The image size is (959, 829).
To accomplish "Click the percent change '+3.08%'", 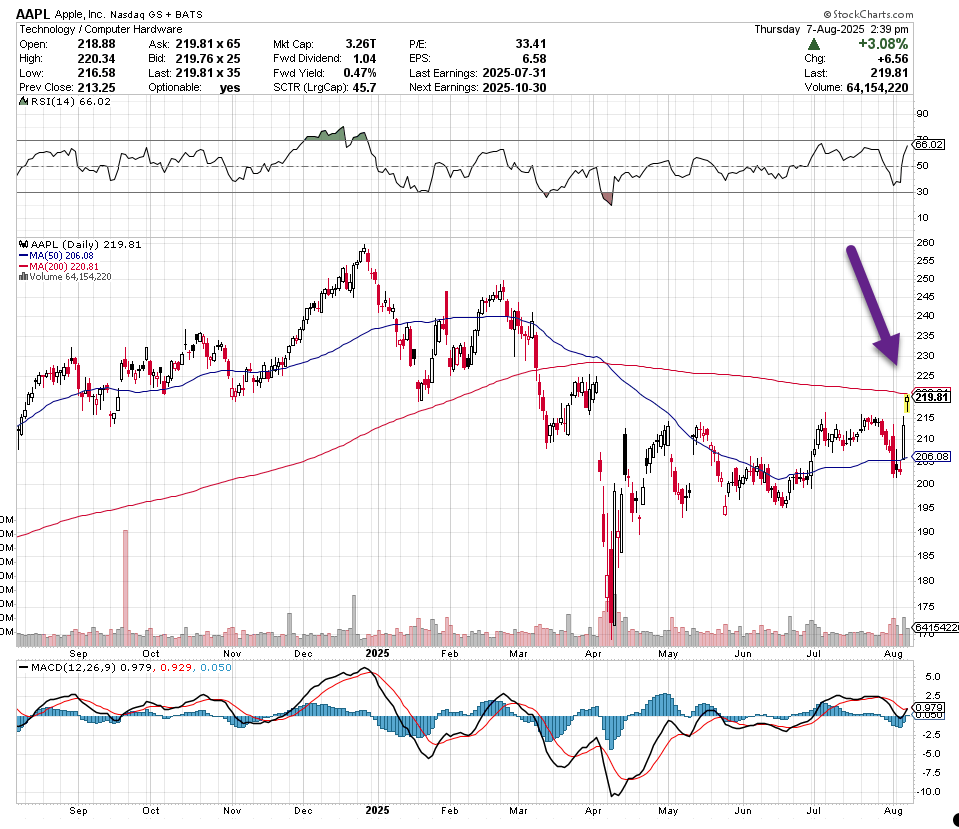I will click(883, 44).
